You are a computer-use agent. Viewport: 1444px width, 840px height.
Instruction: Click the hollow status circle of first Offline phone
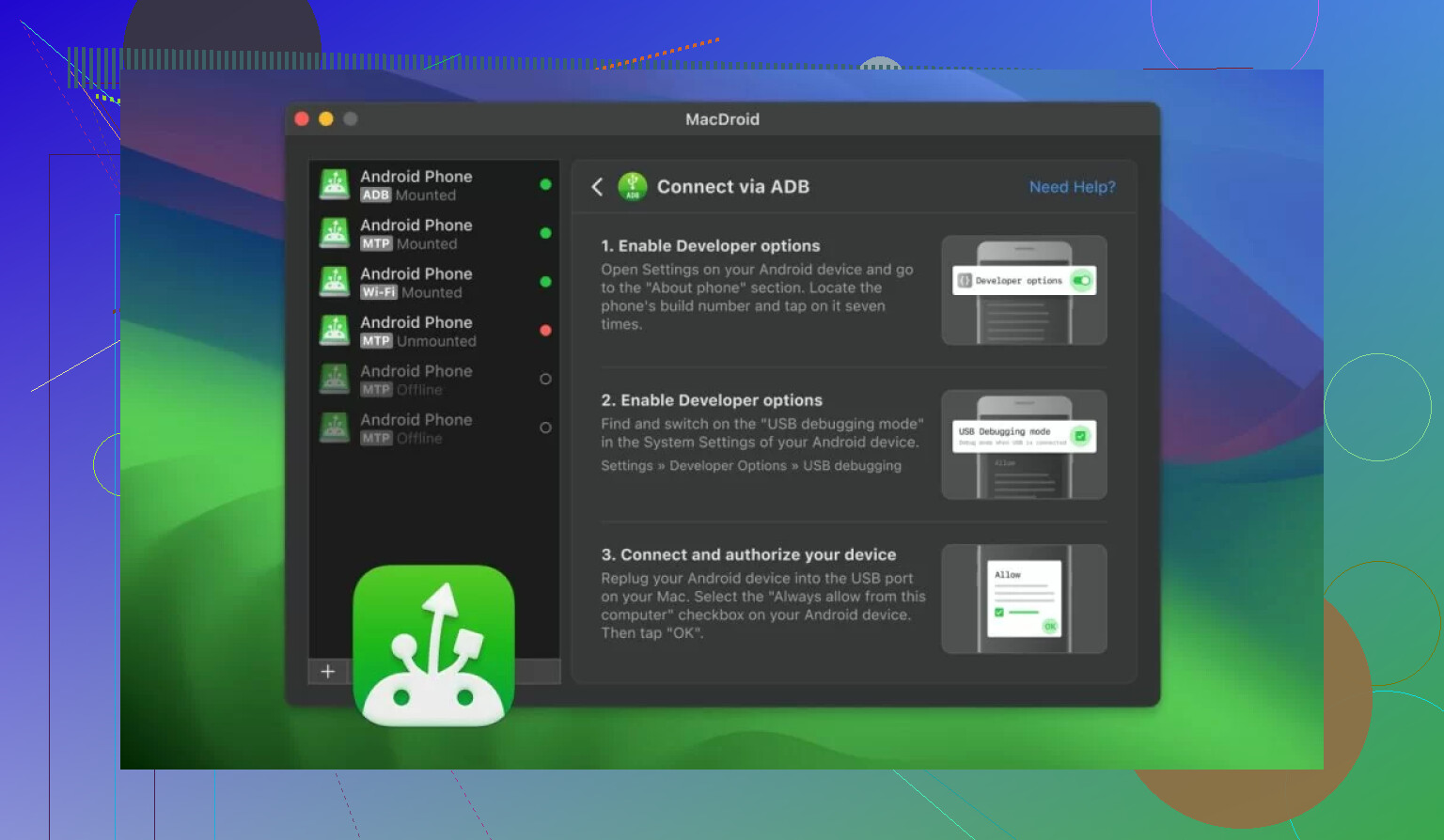545,379
